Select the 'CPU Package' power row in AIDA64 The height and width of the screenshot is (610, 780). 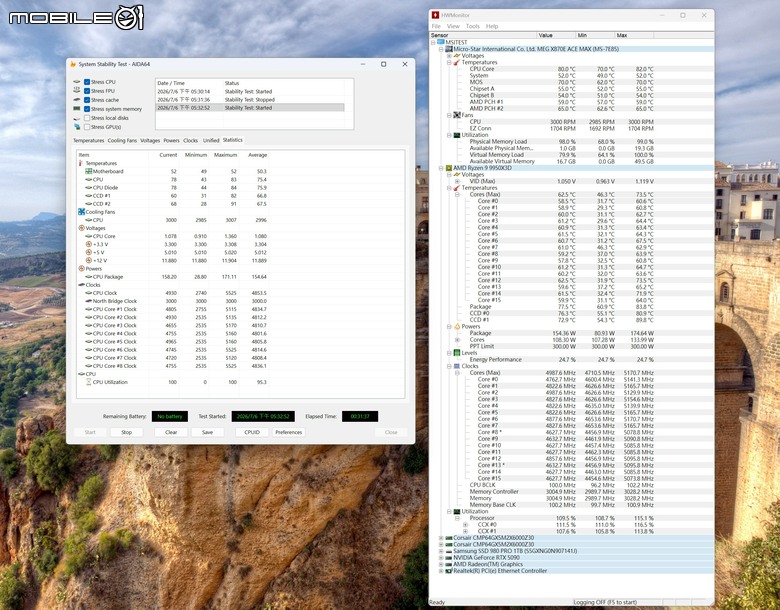(x=173, y=277)
